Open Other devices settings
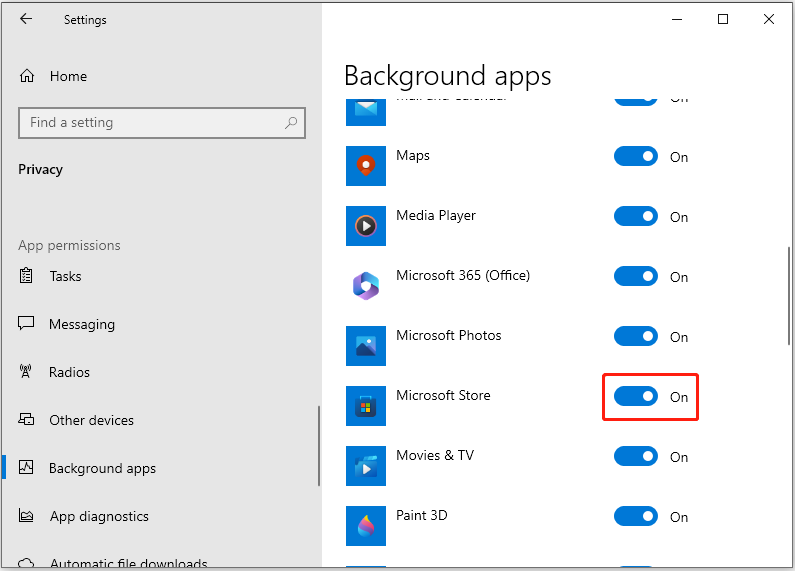Viewport: 795px width, 571px height. click(91, 420)
